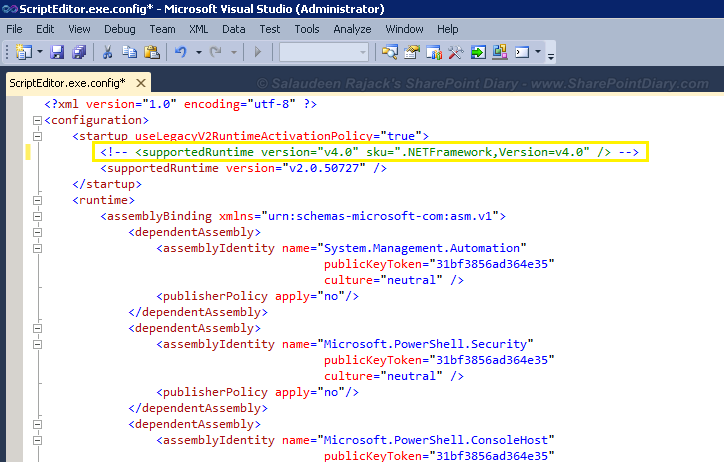Viewport: 724px width, 462px height.
Task: Click the first publisherPolicy apply="no" line
Action: click(x=258, y=296)
